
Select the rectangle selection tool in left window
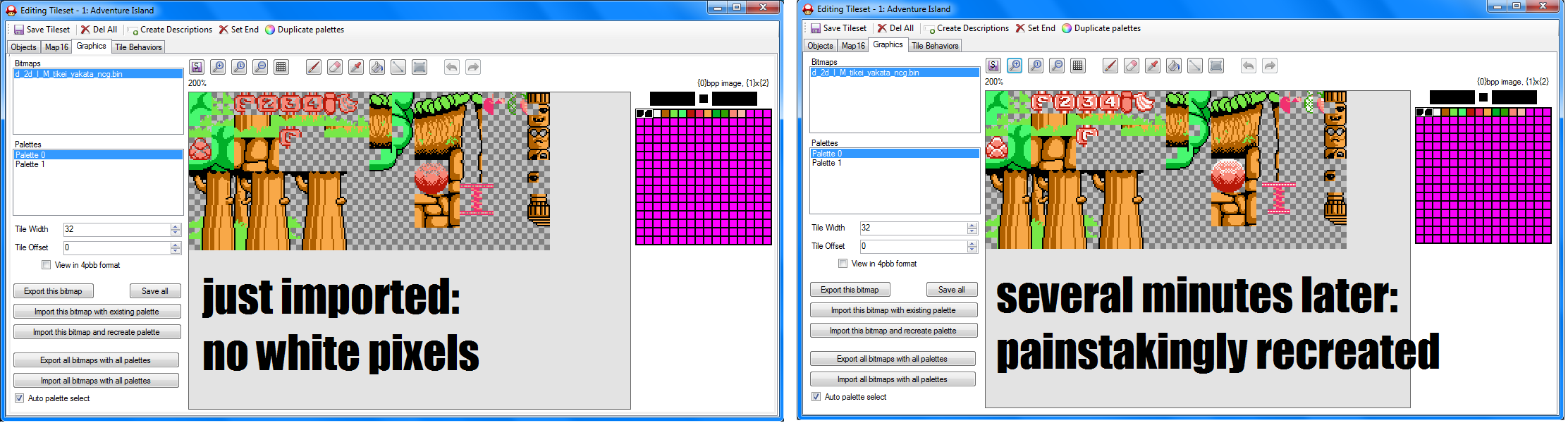[419, 67]
